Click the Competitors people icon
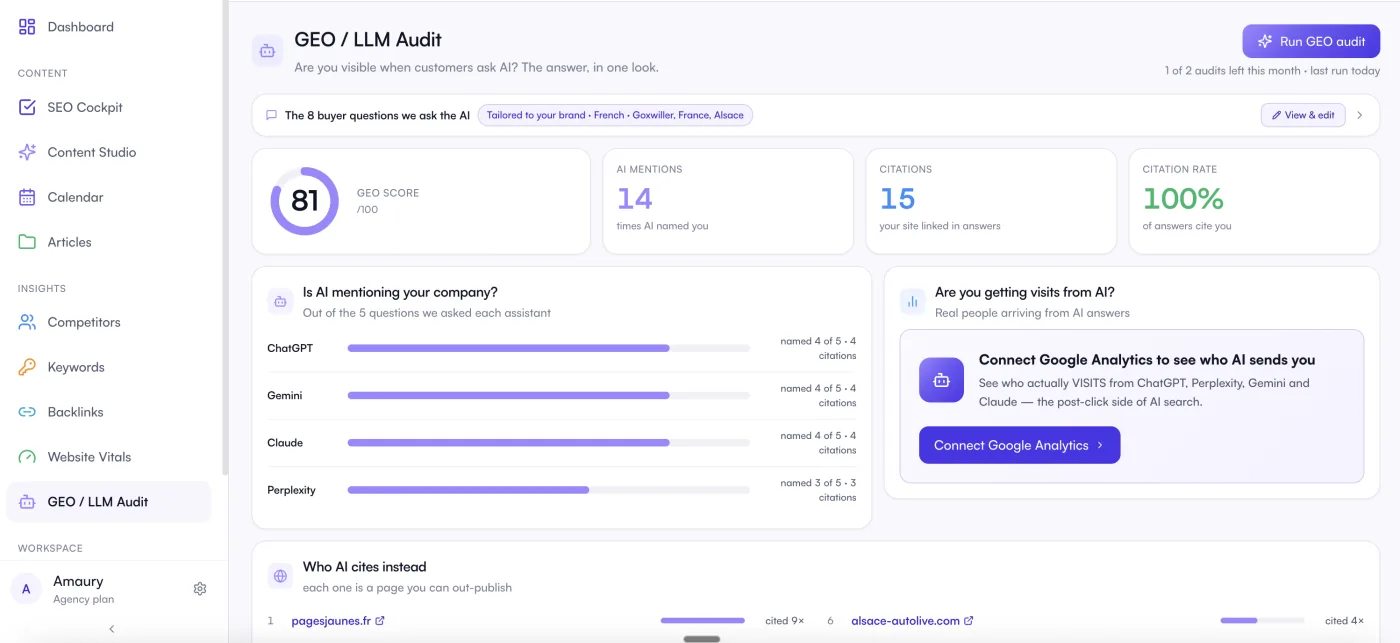 click(x=27, y=322)
